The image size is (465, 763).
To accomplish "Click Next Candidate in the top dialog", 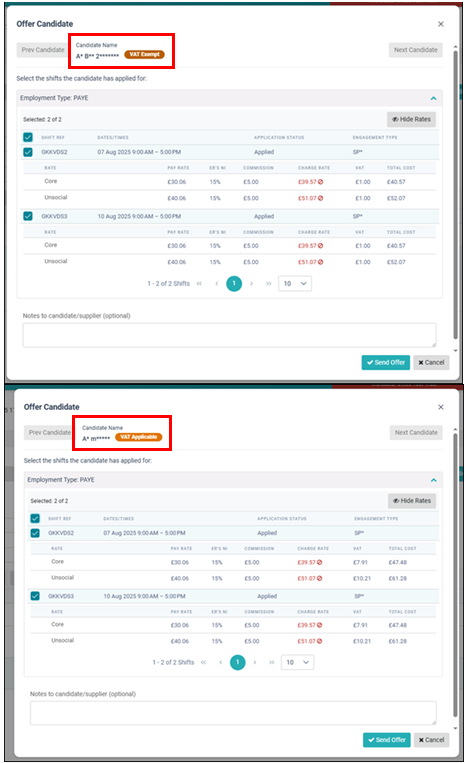I will [415, 50].
